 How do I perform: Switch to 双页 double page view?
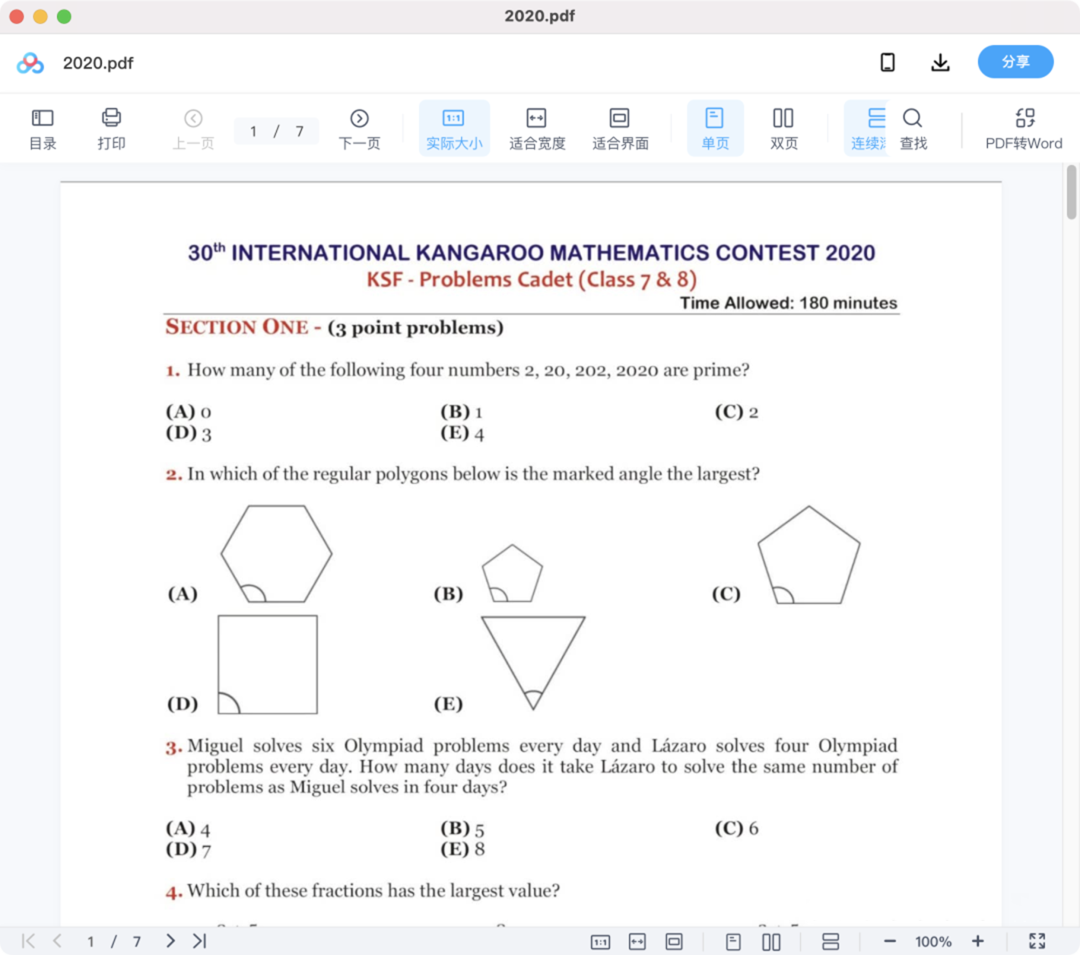click(784, 129)
